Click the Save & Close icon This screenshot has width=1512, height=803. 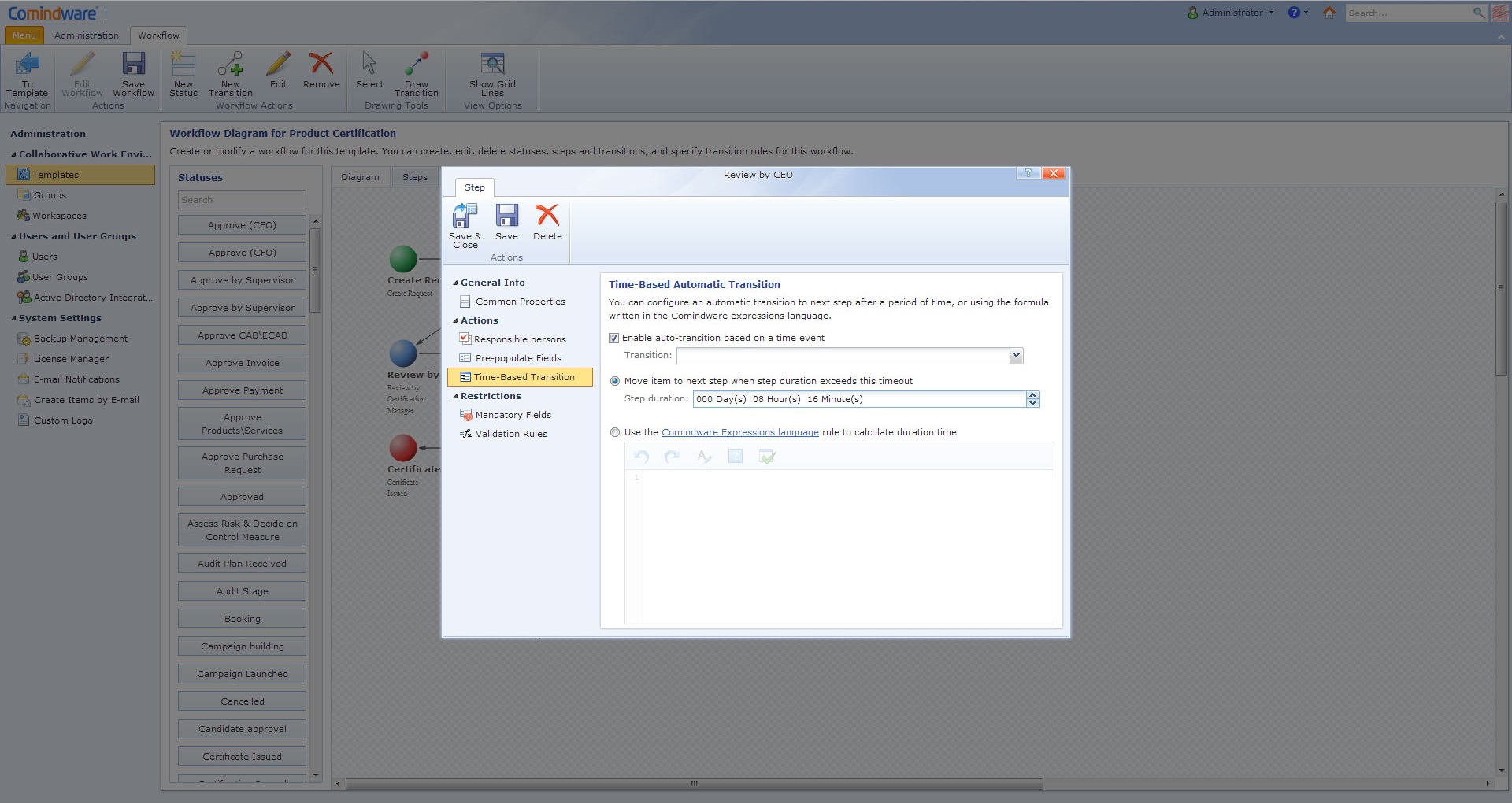465,217
